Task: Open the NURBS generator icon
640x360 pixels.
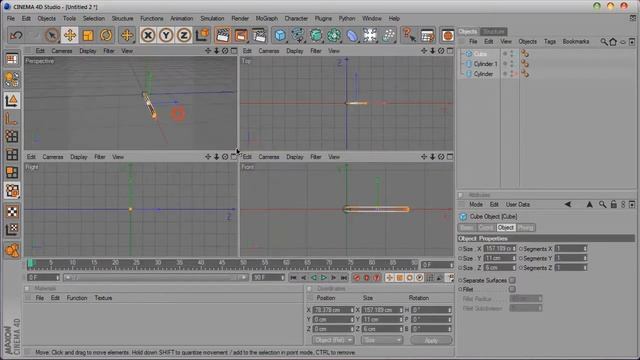Action: (316, 36)
